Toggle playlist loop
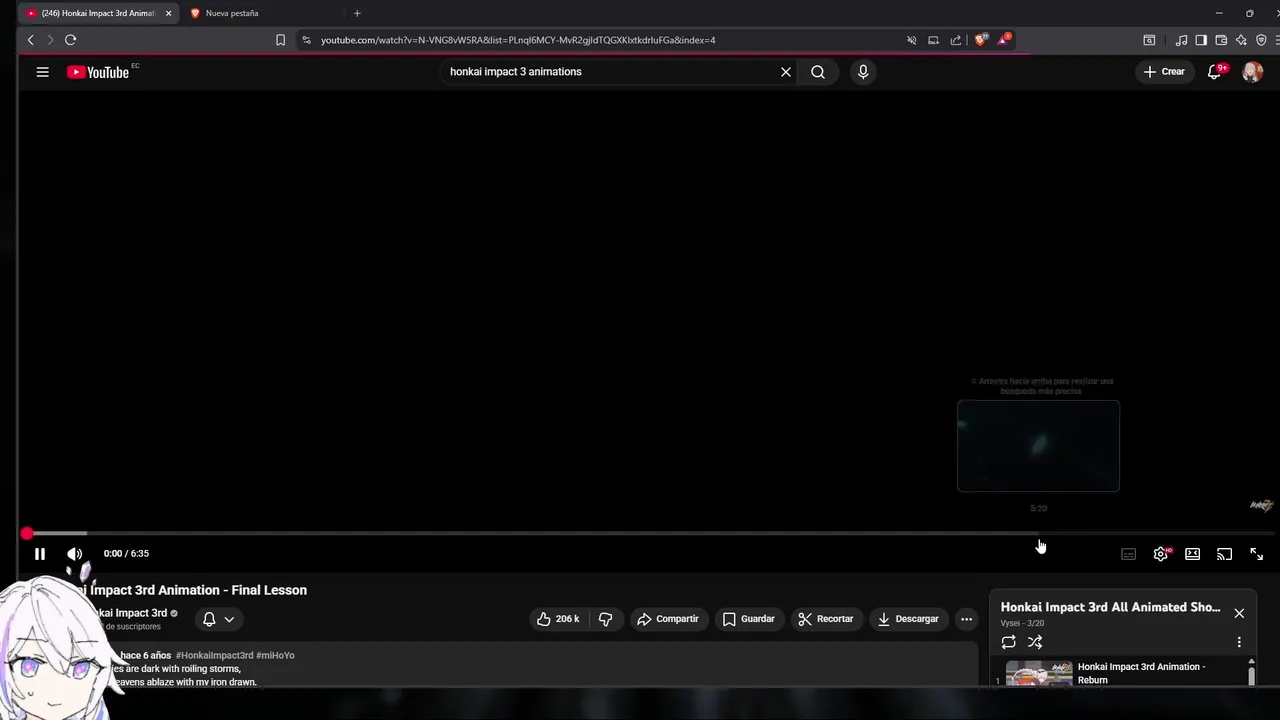1280x720 pixels. click(x=1008, y=642)
